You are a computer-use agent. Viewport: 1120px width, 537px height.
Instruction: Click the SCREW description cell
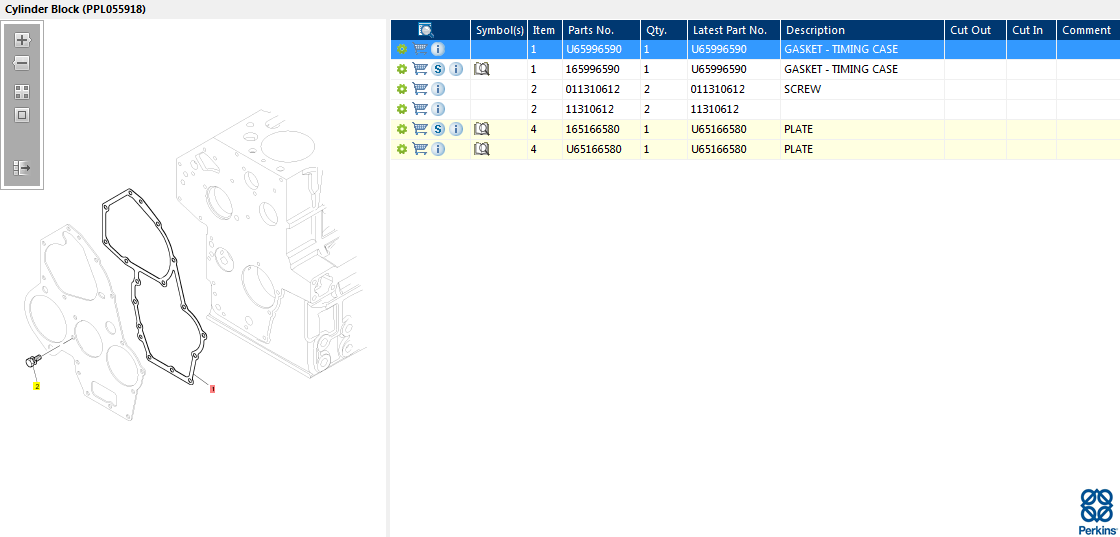coord(862,89)
